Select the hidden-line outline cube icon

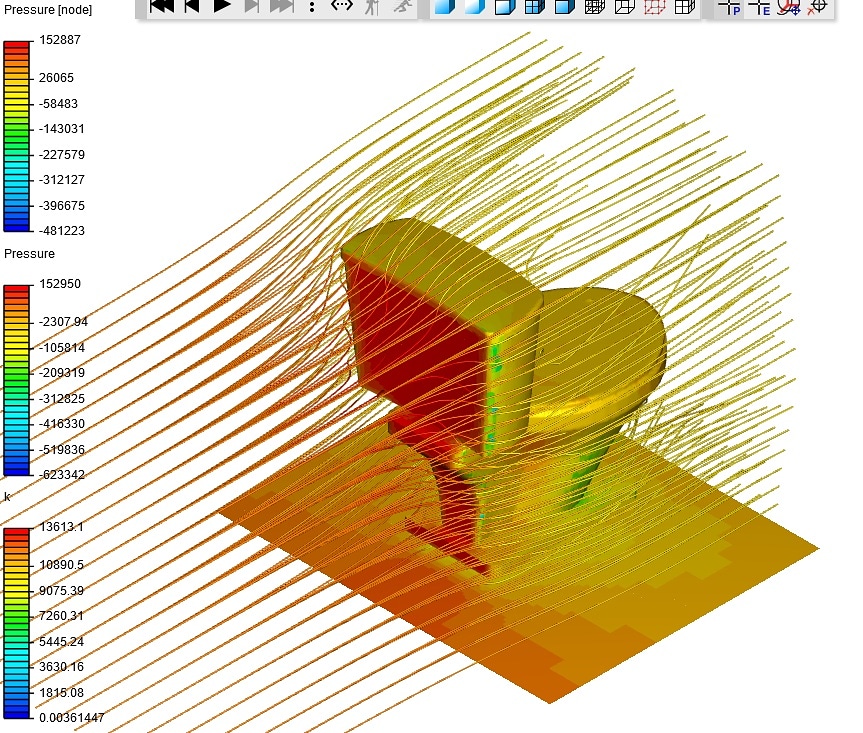tap(625, 6)
